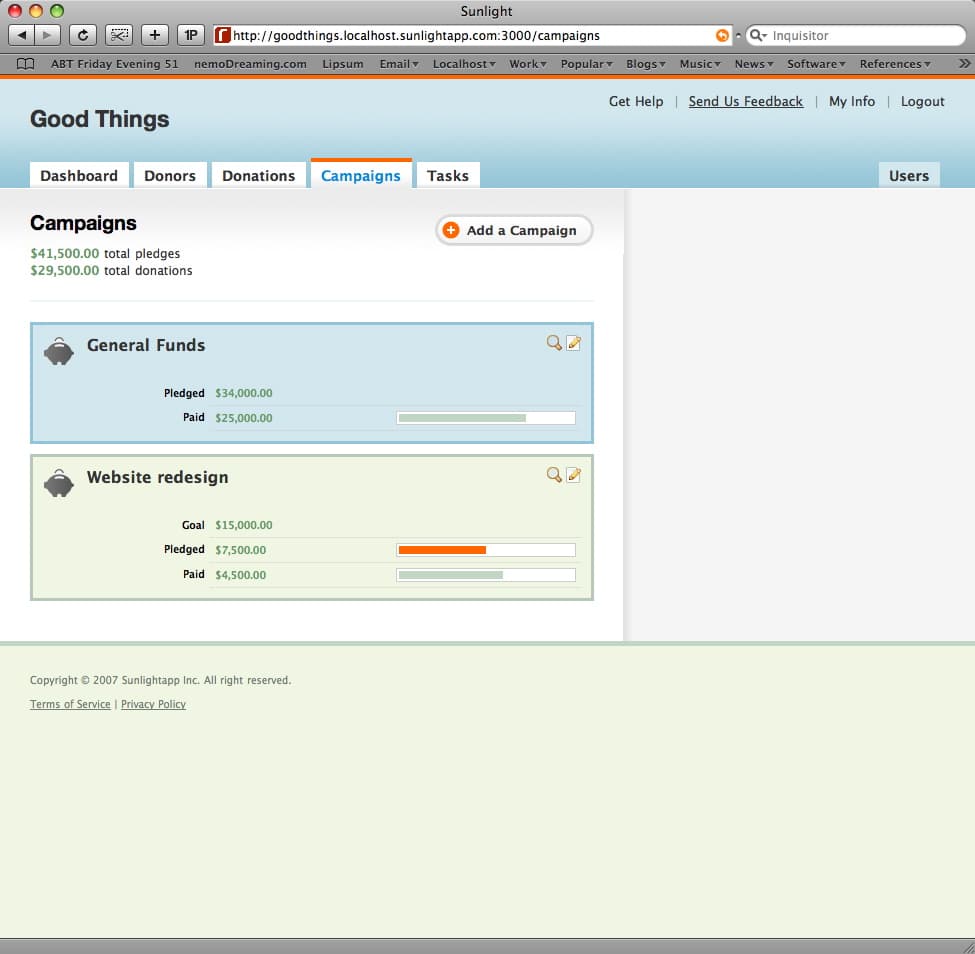The image size is (975, 954).
Task: Click the 1P password manager button
Action: [x=190, y=34]
